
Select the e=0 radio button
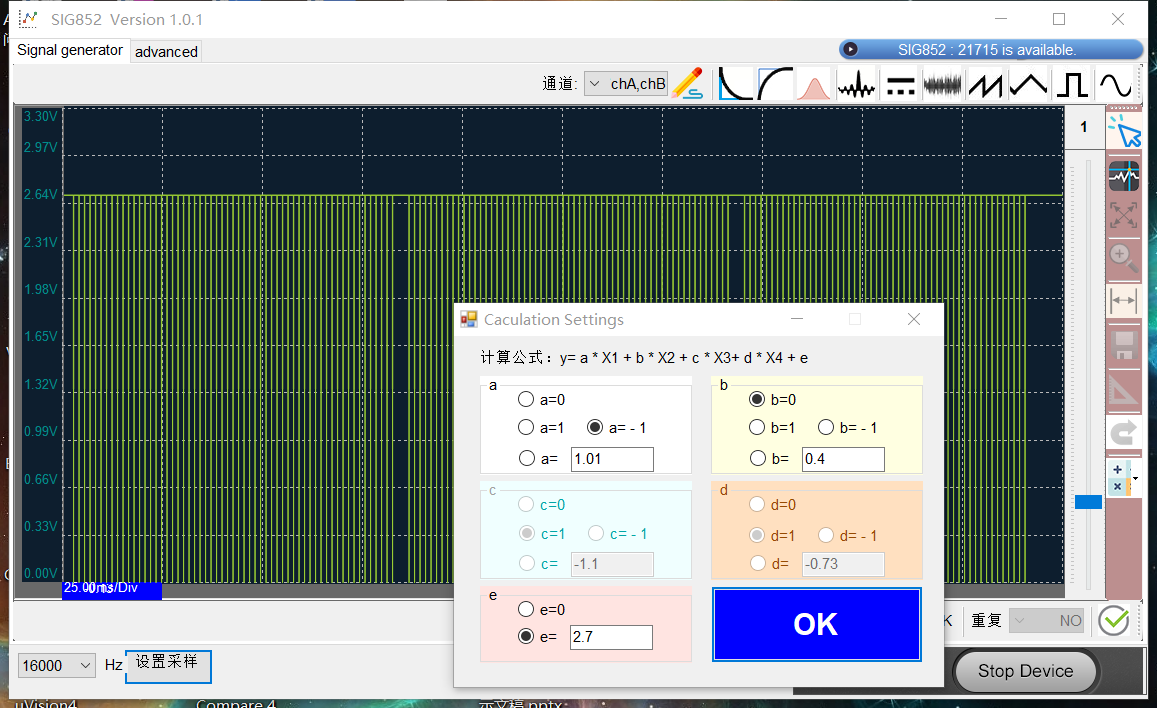526,609
